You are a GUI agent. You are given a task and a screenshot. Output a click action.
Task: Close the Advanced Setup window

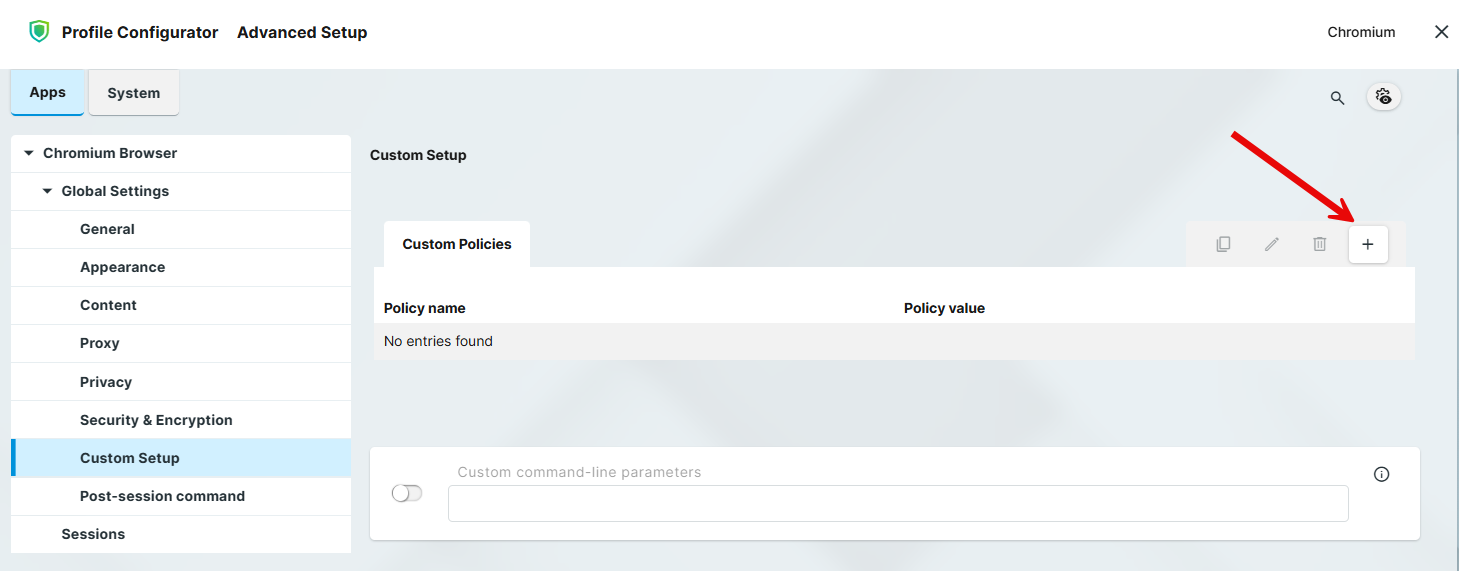(x=1441, y=32)
